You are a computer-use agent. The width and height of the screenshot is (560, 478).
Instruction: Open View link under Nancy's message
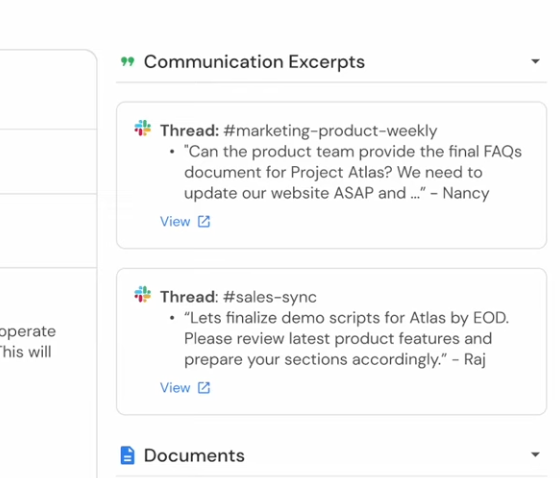(x=175, y=221)
